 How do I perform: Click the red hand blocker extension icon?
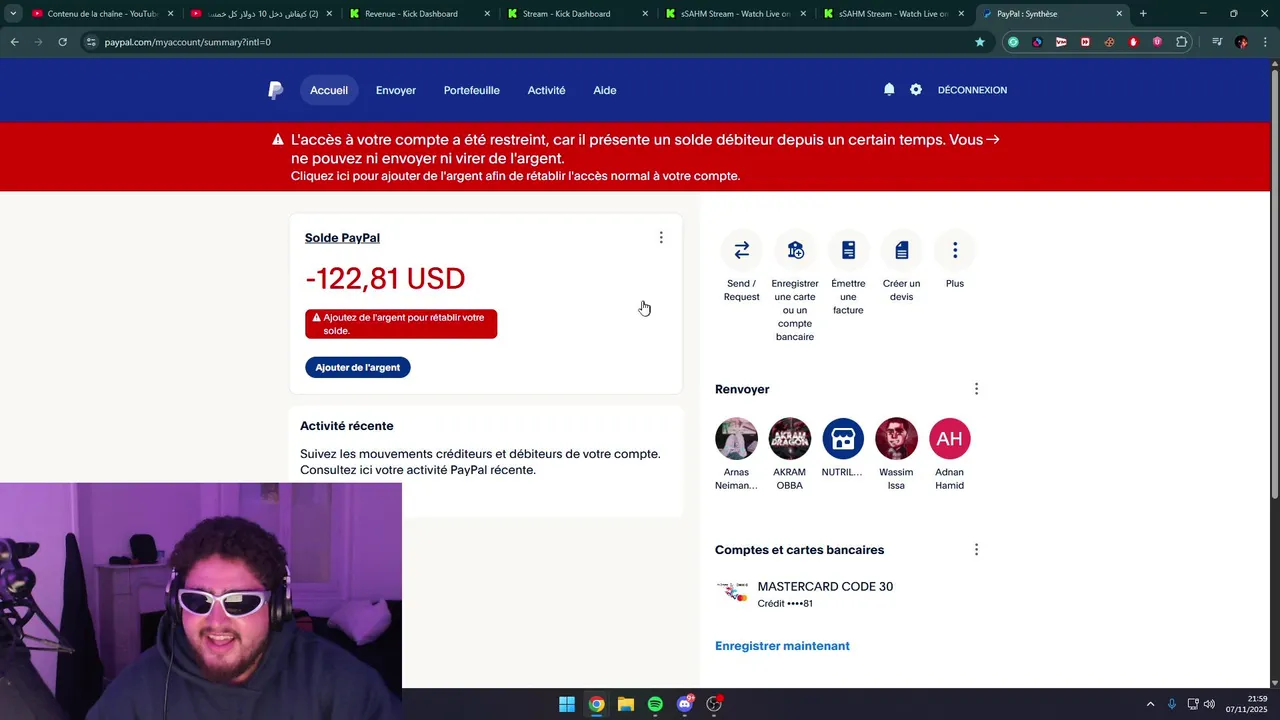1133,42
